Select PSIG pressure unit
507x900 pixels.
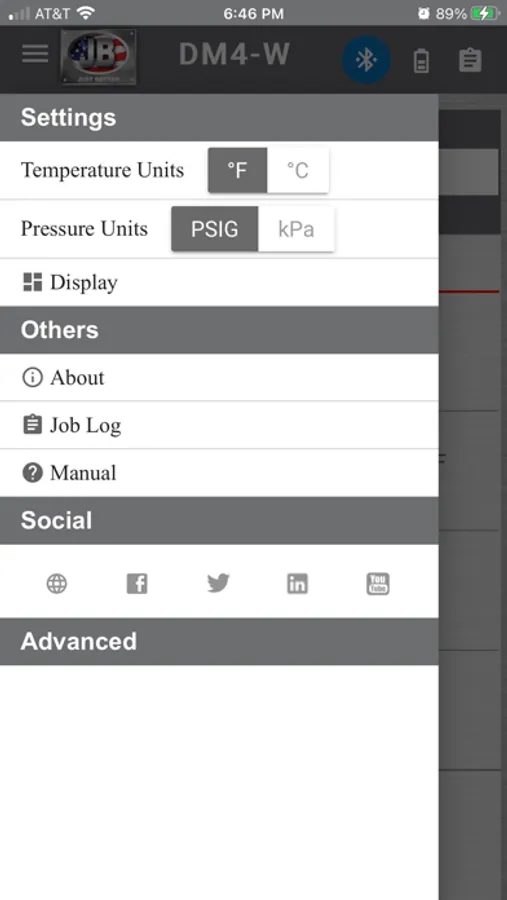(215, 229)
